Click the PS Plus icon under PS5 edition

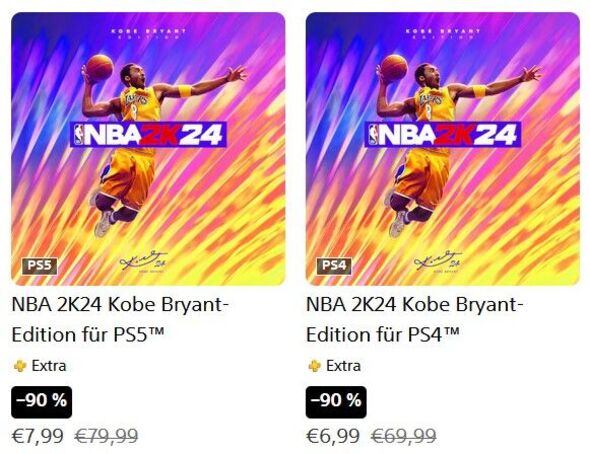[x=20, y=366]
